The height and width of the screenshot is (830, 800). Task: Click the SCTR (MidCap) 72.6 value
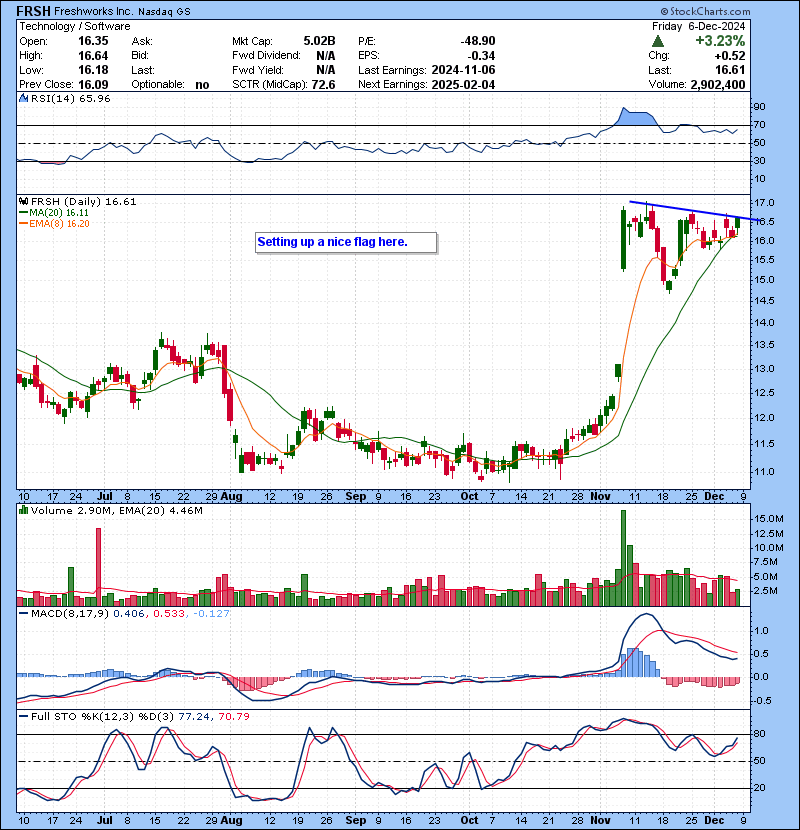click(x=323, y=85)
